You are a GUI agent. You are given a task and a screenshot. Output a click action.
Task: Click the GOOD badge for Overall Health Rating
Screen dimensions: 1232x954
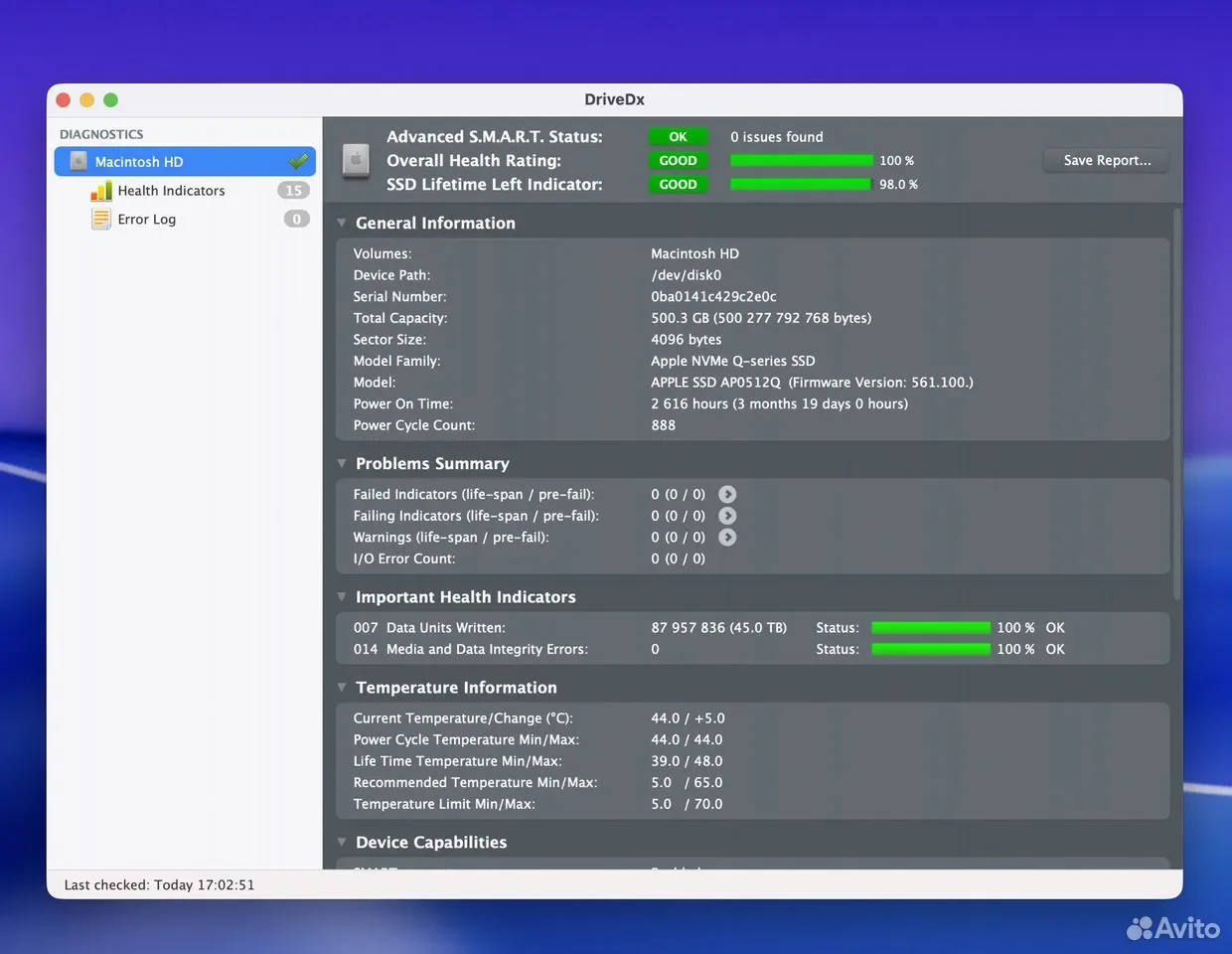coord(678,161)
